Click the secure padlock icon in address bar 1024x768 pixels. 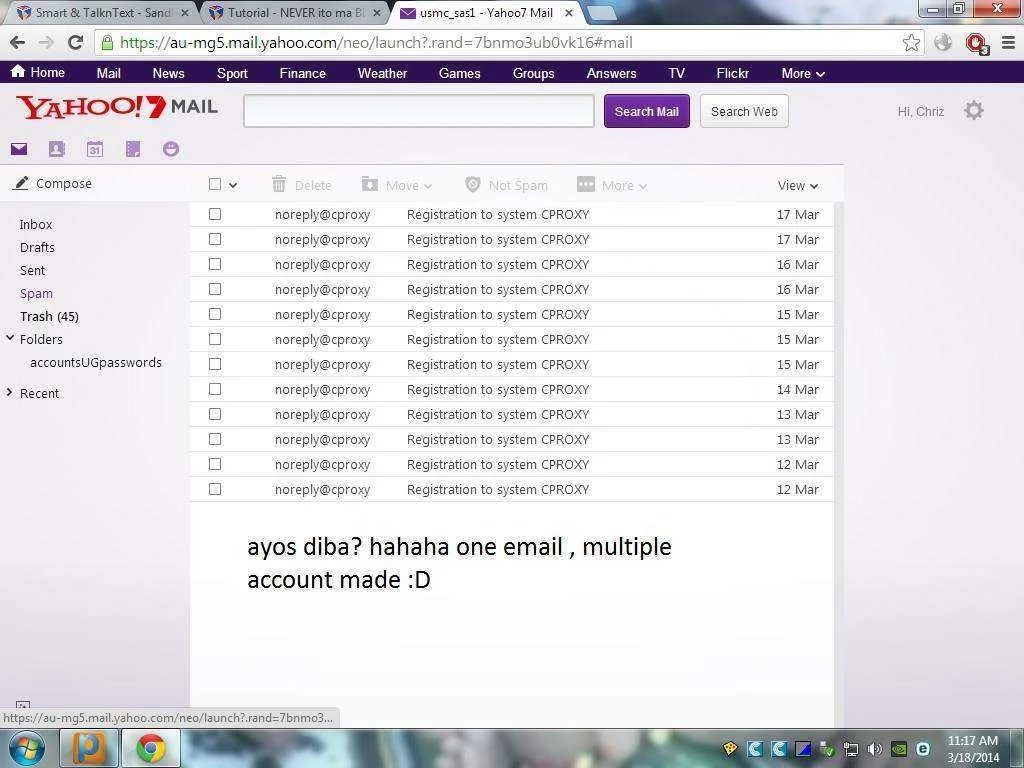pos(106,43)
